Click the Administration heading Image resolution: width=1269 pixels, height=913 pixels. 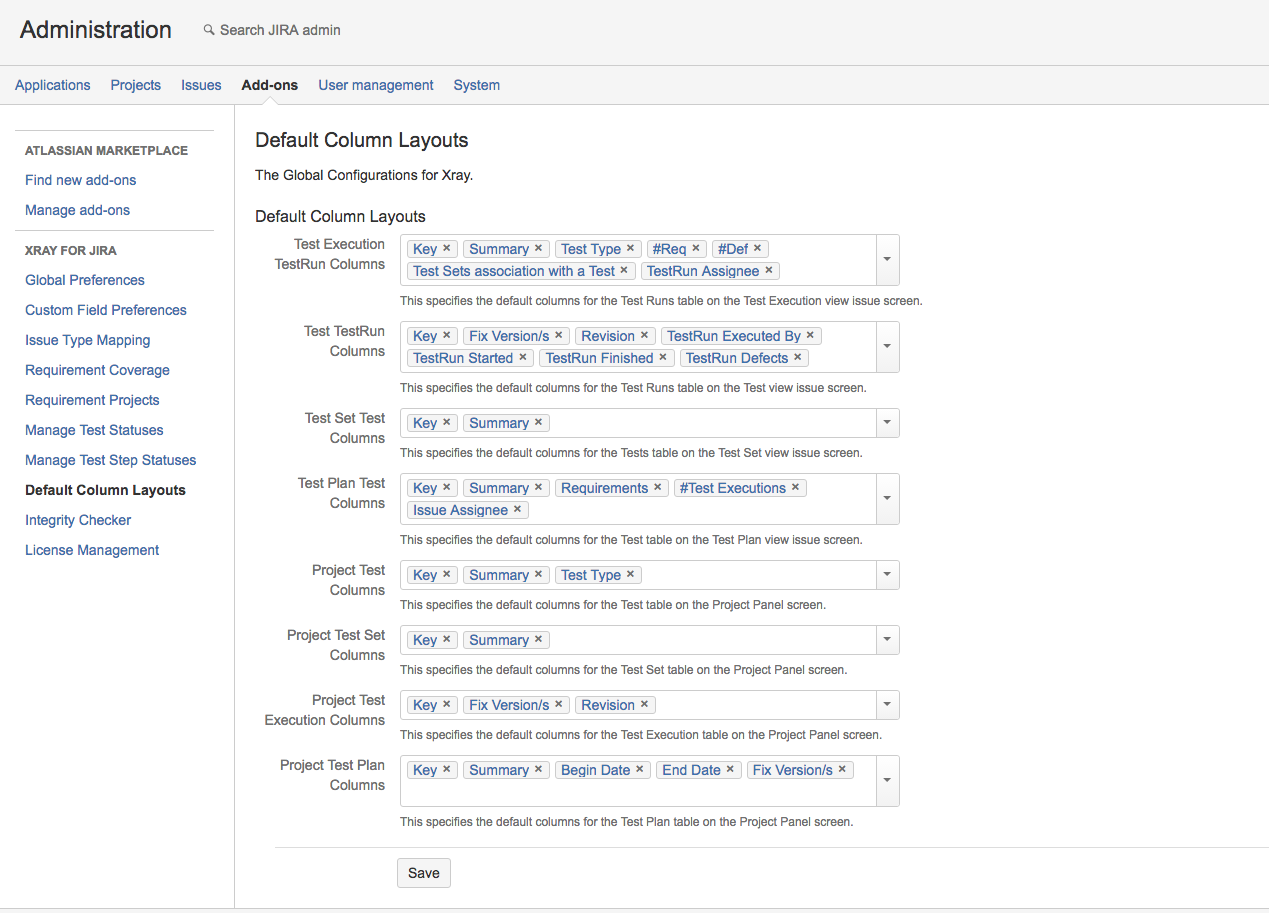click(x=96, y=30)
